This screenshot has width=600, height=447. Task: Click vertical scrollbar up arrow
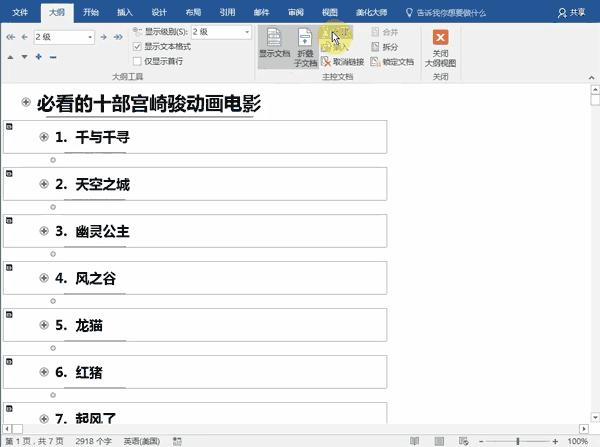tap(595, 90)
